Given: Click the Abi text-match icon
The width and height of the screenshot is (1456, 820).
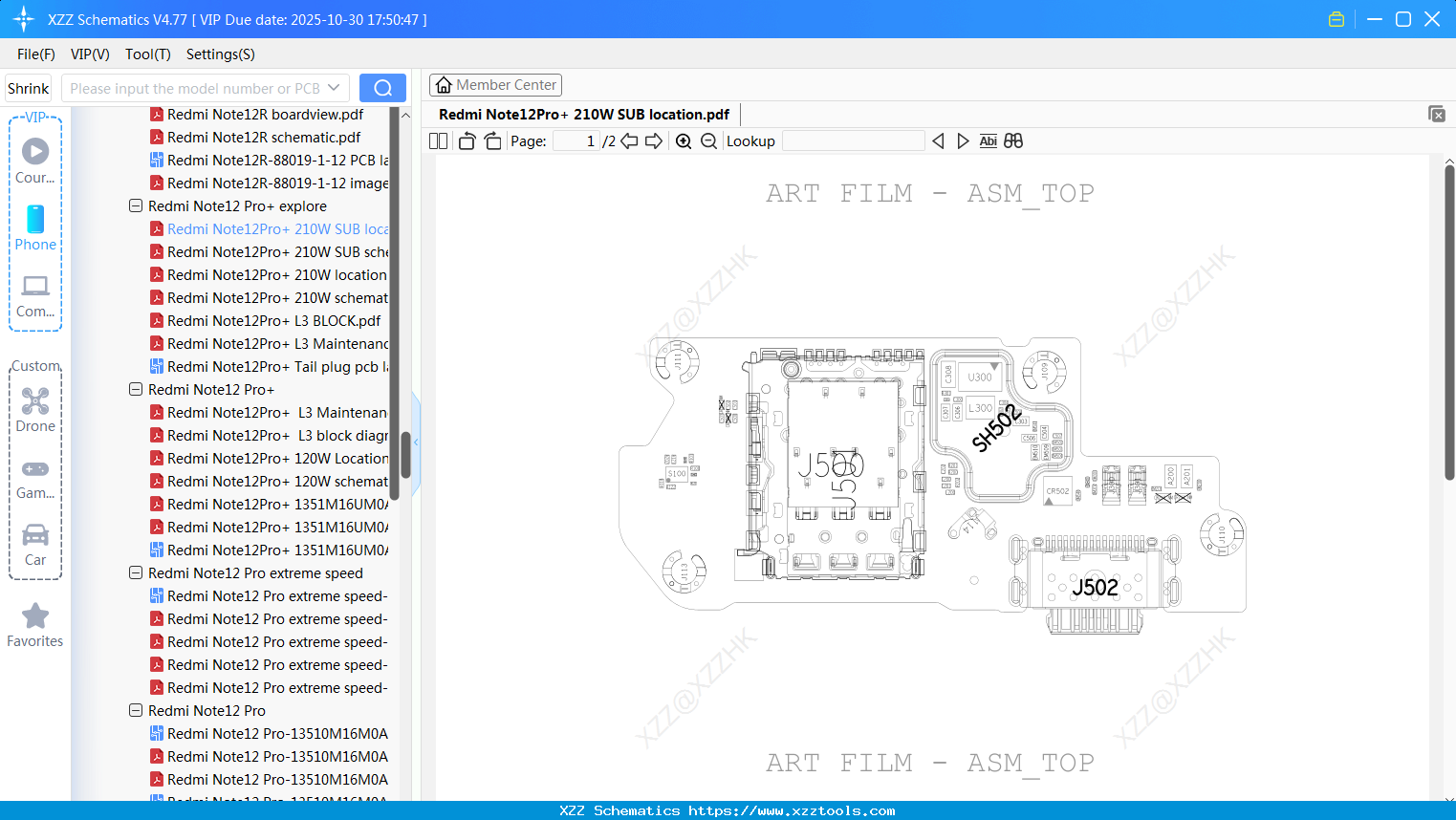Looking at the screenshot, I should point(989,141).
